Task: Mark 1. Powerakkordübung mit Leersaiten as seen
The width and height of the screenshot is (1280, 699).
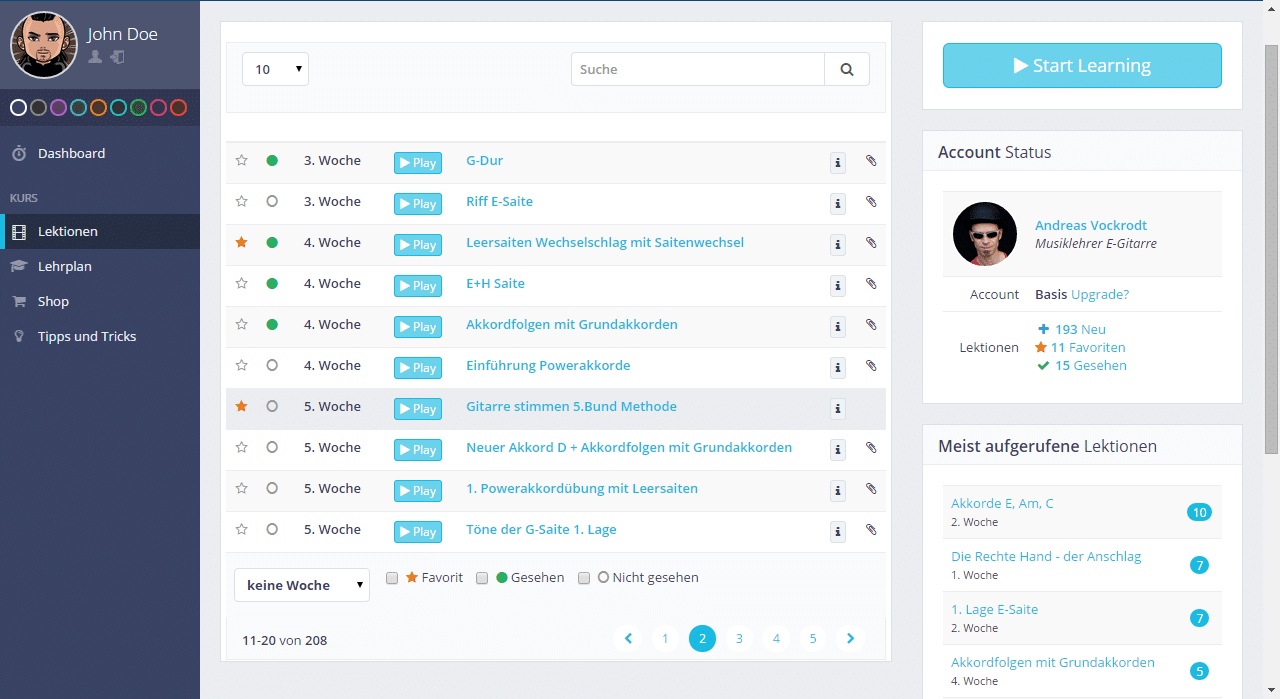Action: pyautogui.click(x=272, y=488)
